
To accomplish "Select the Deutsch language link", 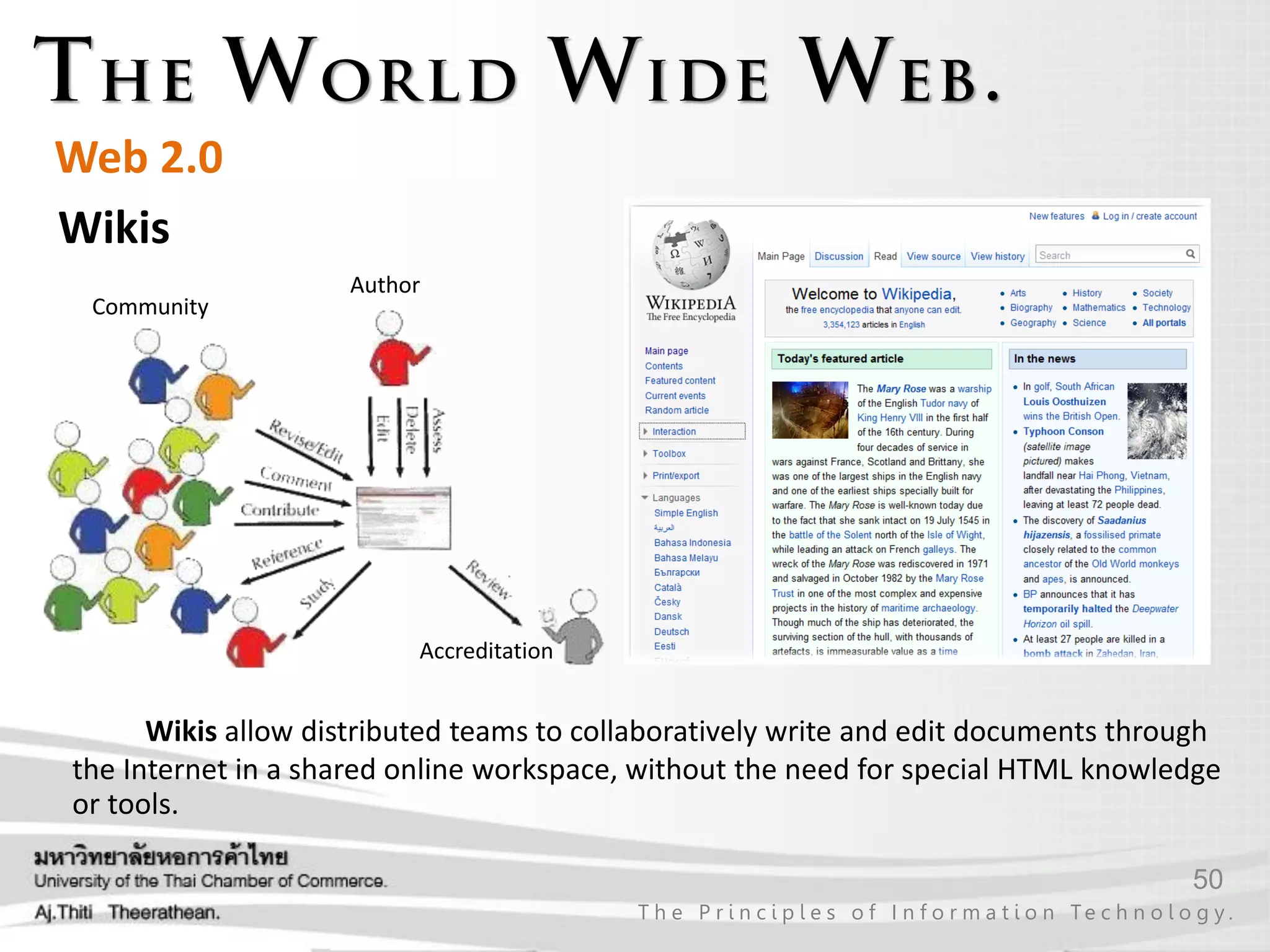I will [x=671, y=632].
